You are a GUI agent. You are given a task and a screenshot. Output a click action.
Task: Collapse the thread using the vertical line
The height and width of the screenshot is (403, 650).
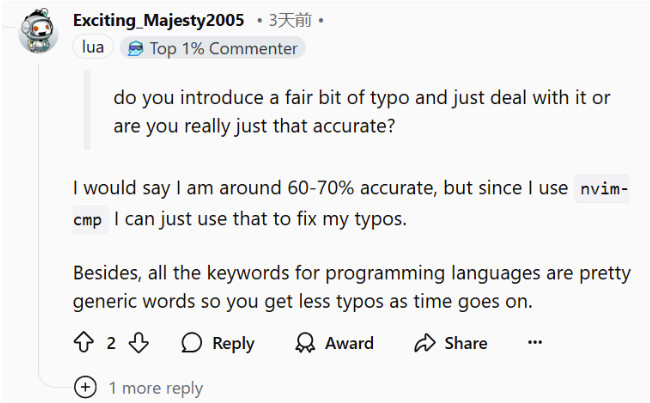click(39, 216)
